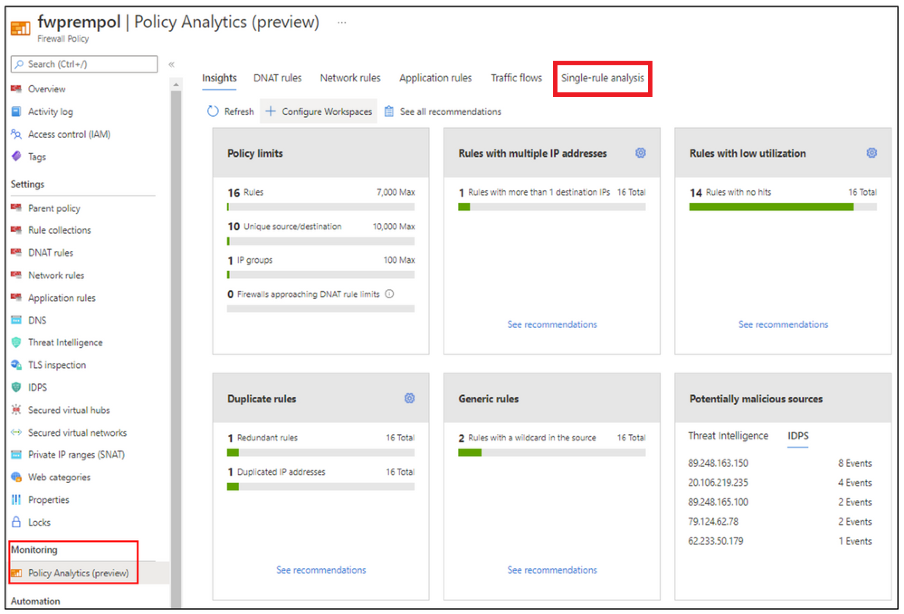Click the sidebar scrollbar up arrow
Image resolution: width=904 pixels, height=614 pixels.
coord(176,85)
